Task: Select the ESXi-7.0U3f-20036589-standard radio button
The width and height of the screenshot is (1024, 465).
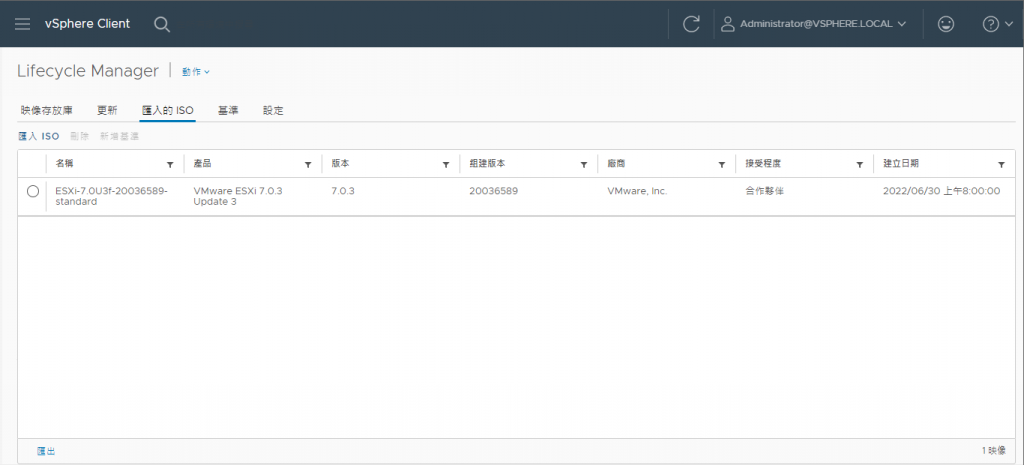Action: point(33,191)
